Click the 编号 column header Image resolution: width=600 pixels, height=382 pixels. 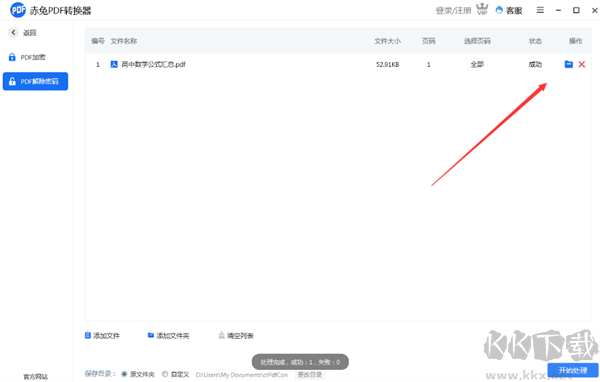98,41
